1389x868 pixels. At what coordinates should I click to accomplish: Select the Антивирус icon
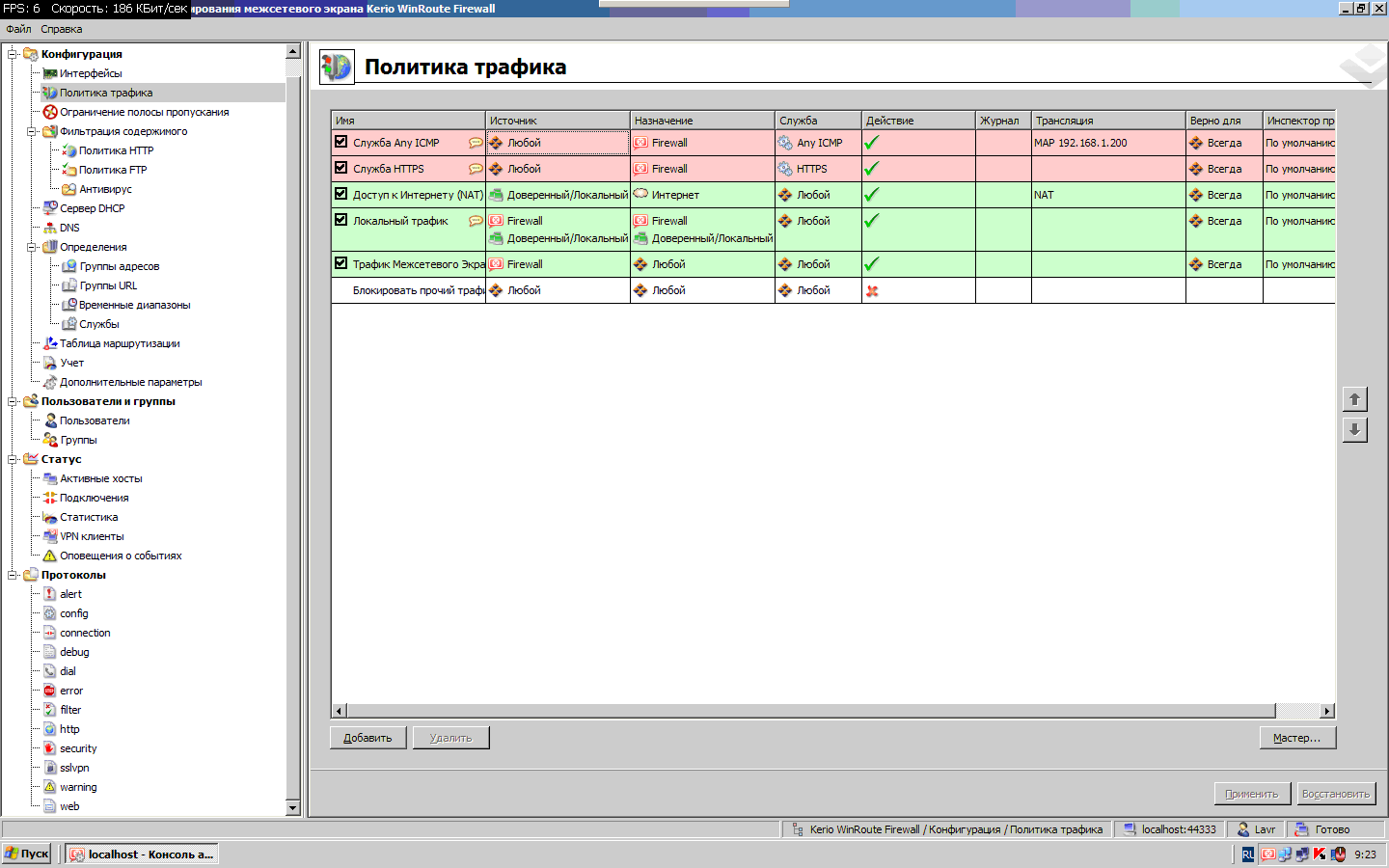click(69, 189)
